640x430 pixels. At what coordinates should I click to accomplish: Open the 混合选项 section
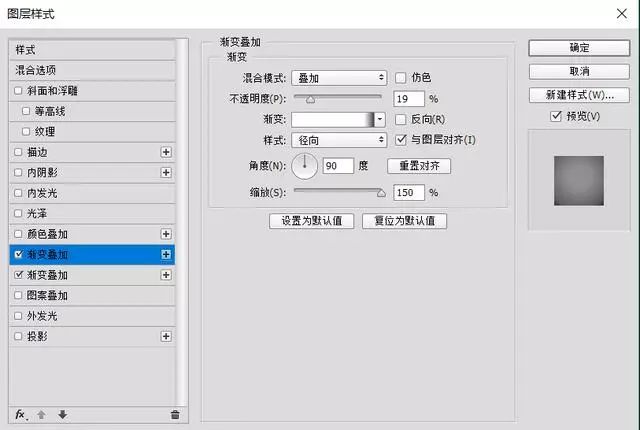93,70
